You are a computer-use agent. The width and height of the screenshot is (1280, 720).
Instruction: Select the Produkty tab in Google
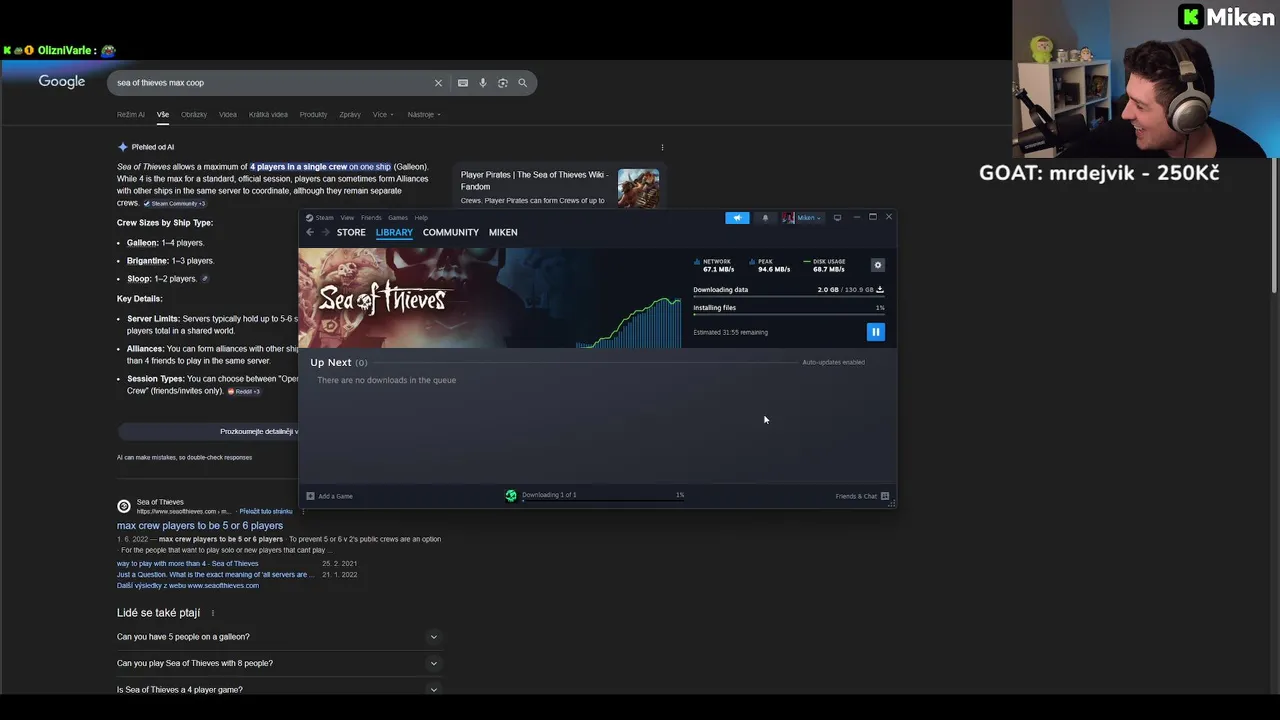coord(313,114)
